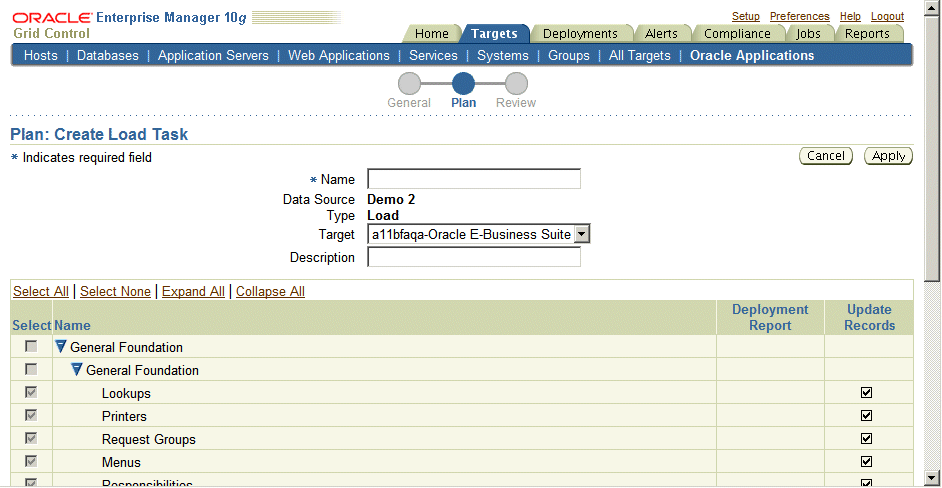This screenshot has height=488, width=942.
Task: Open the Groups sub-tab
Action: tap(569, 56)
